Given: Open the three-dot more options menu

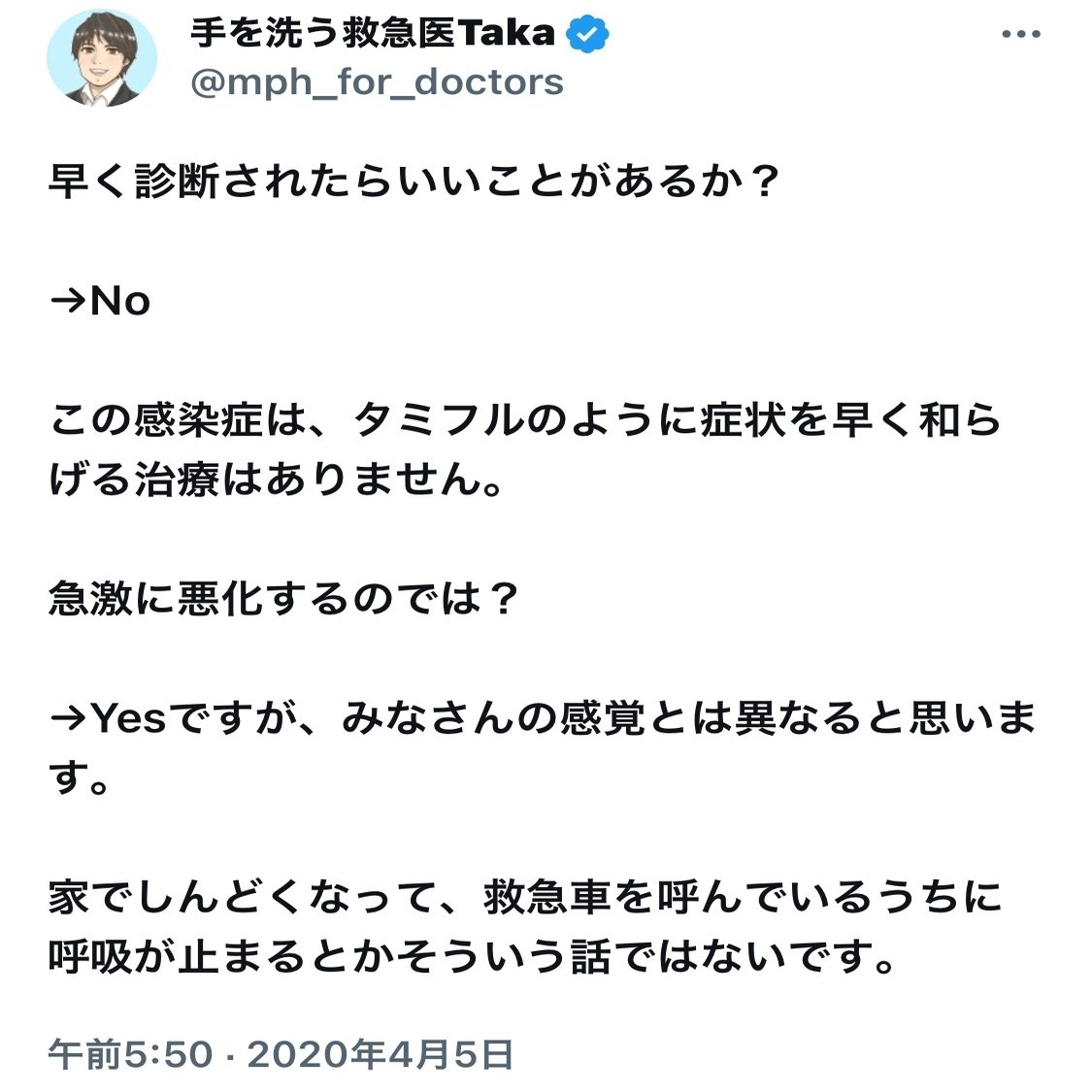Looking at the screenshot, I should click(1021, 33).
